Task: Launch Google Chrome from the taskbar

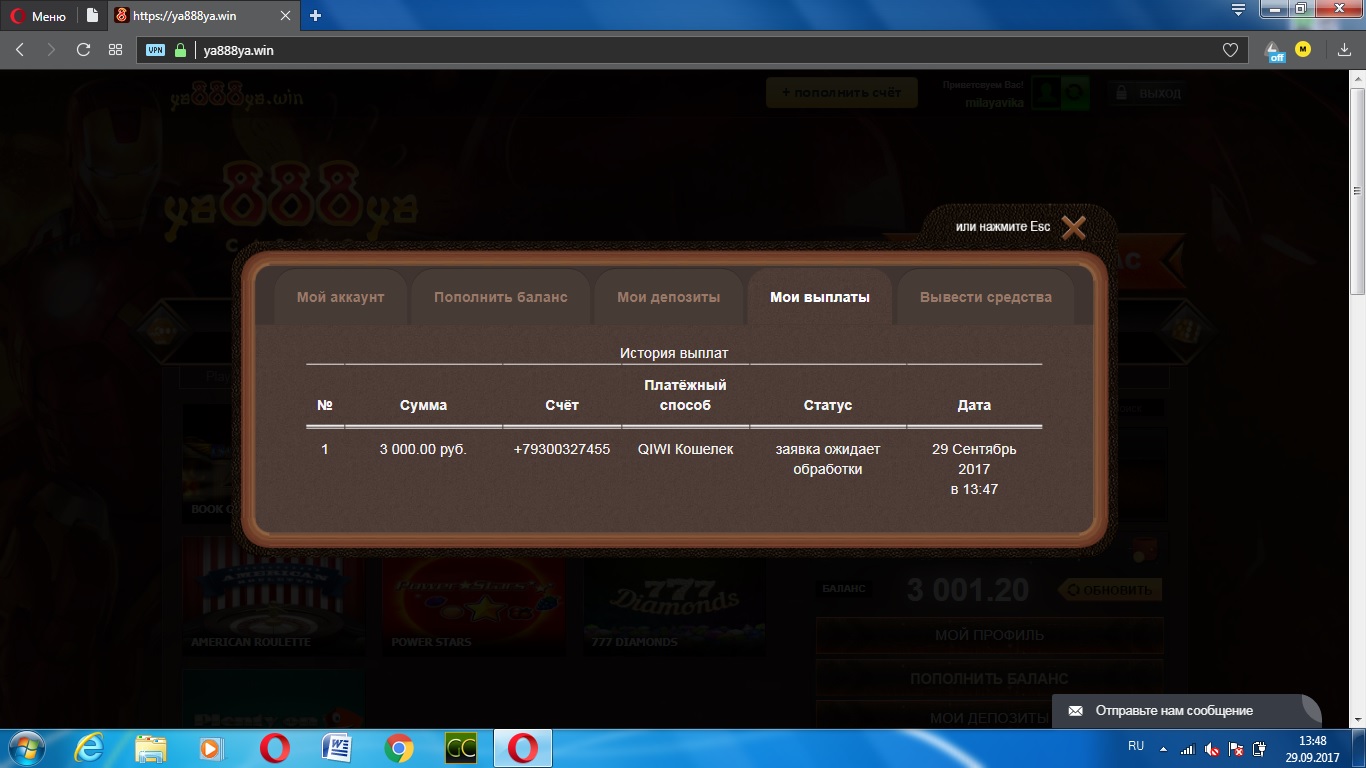Action: (x=399, y=748)
